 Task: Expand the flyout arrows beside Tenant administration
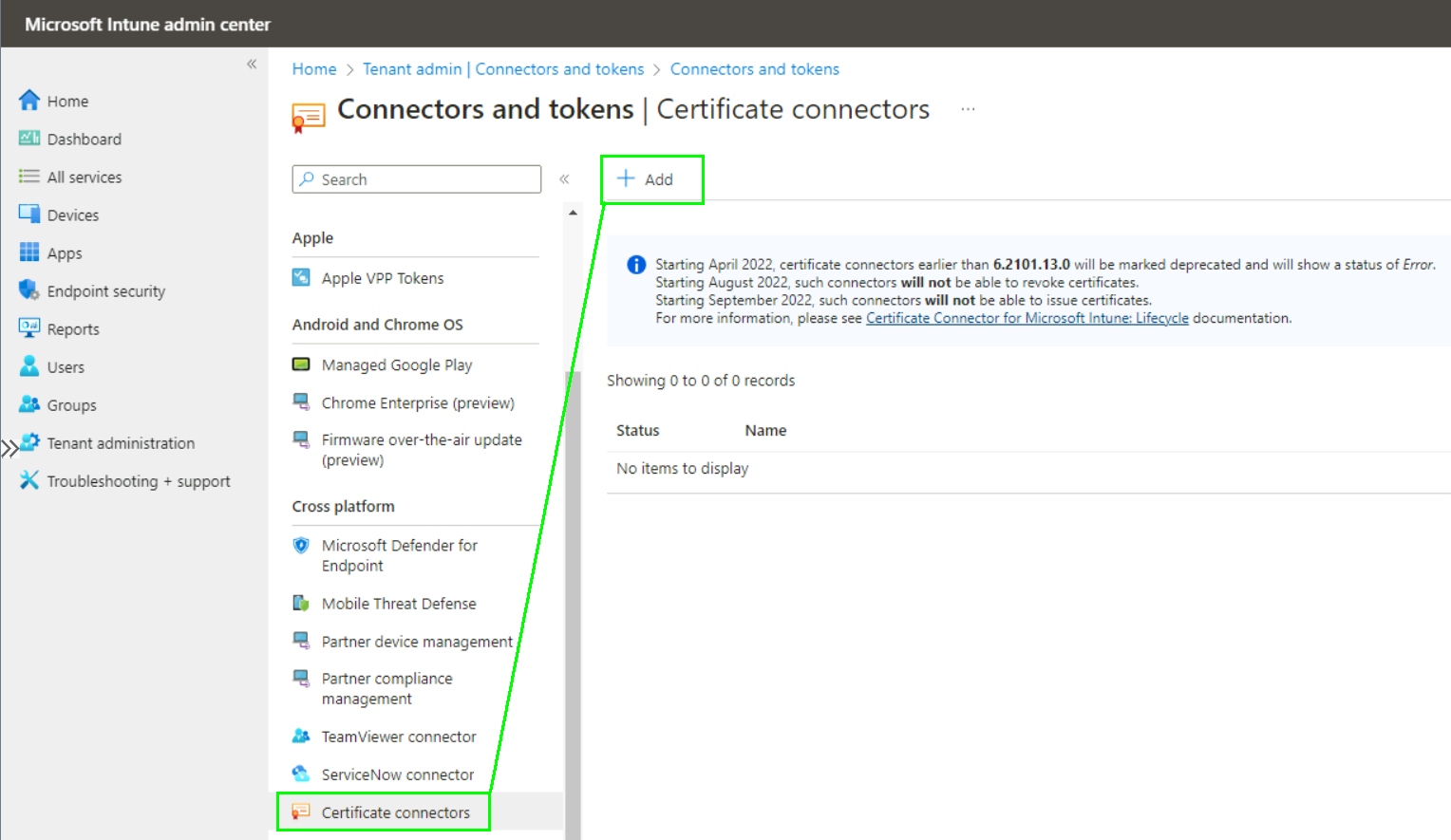(9, 448)
